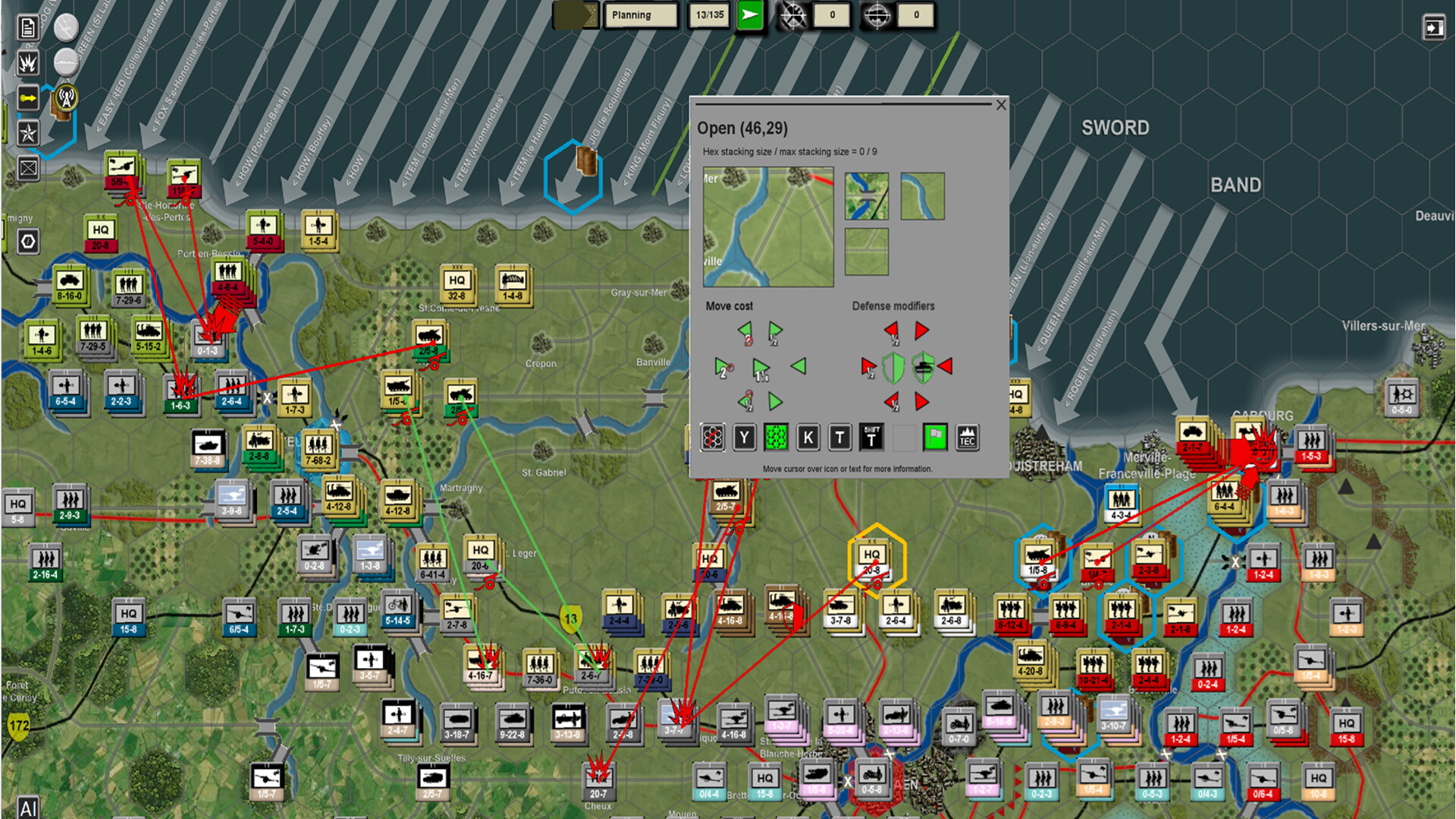Click the exit arrow icon in top-right corner
Image resolution: width=1456 pixels, height=819 pixels.
(x=1432, y=28)
